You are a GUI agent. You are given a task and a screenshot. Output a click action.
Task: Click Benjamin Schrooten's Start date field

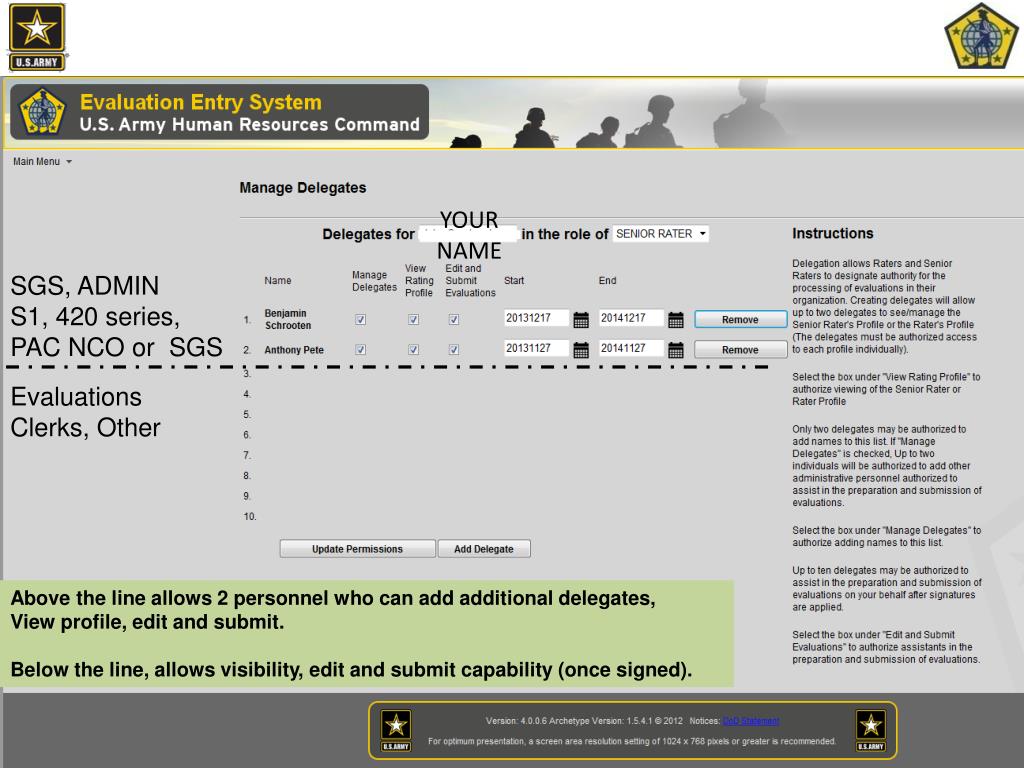(535, 319)
